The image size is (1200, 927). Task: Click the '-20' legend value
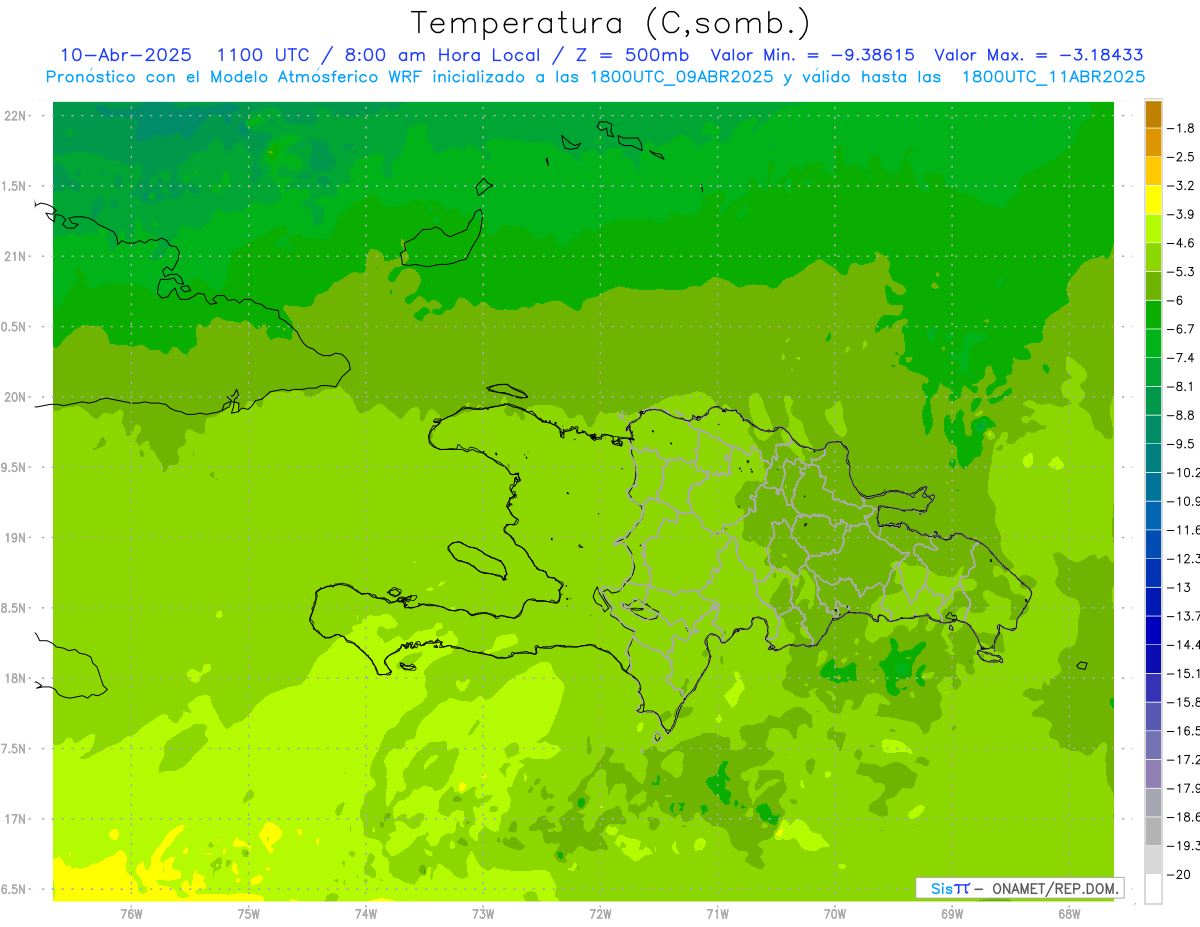click(1180, 874)
